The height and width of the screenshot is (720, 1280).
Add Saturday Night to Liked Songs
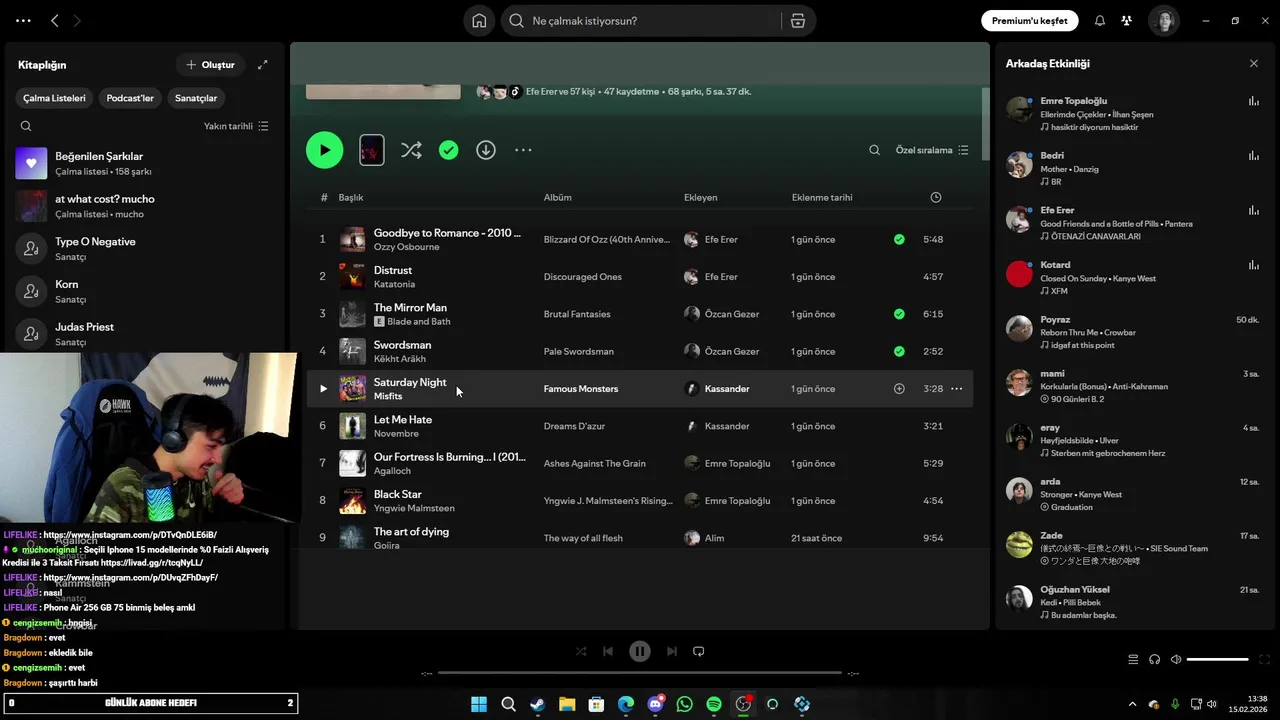pyautogui.click(x=899, y=389)
